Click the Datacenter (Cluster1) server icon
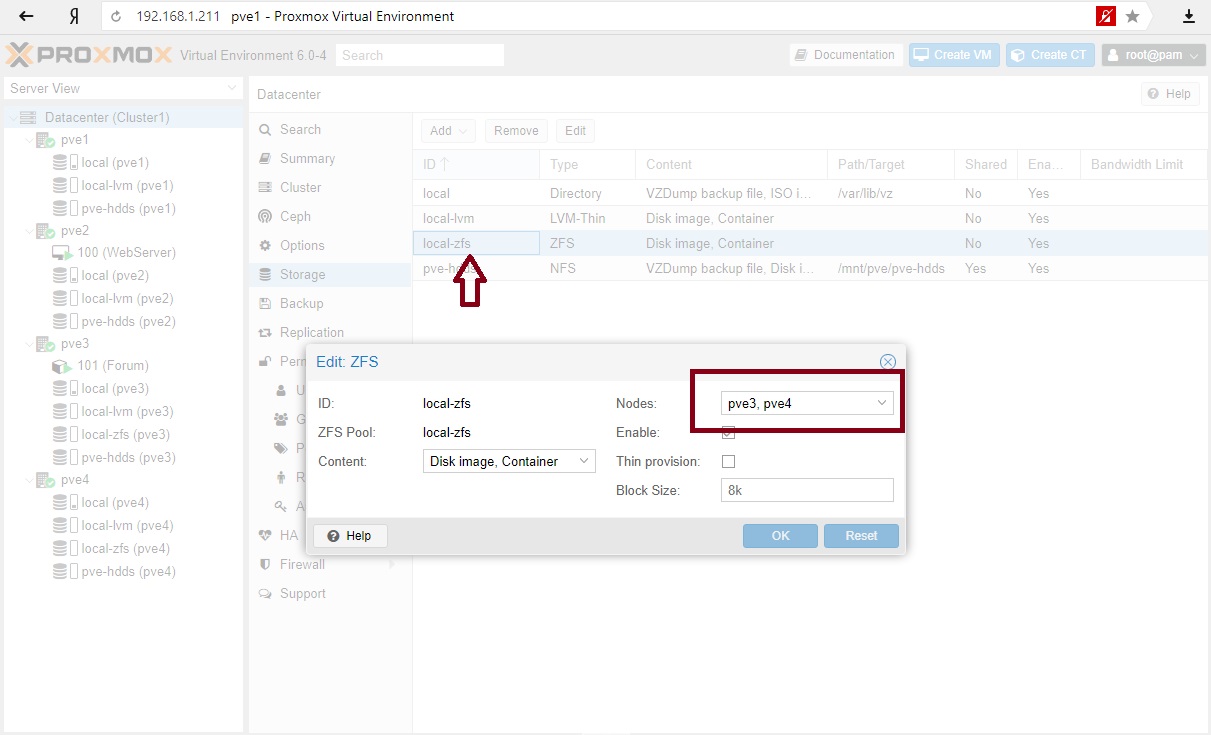Viewport: 1211px width, 735px height. (x=28, y=117)
